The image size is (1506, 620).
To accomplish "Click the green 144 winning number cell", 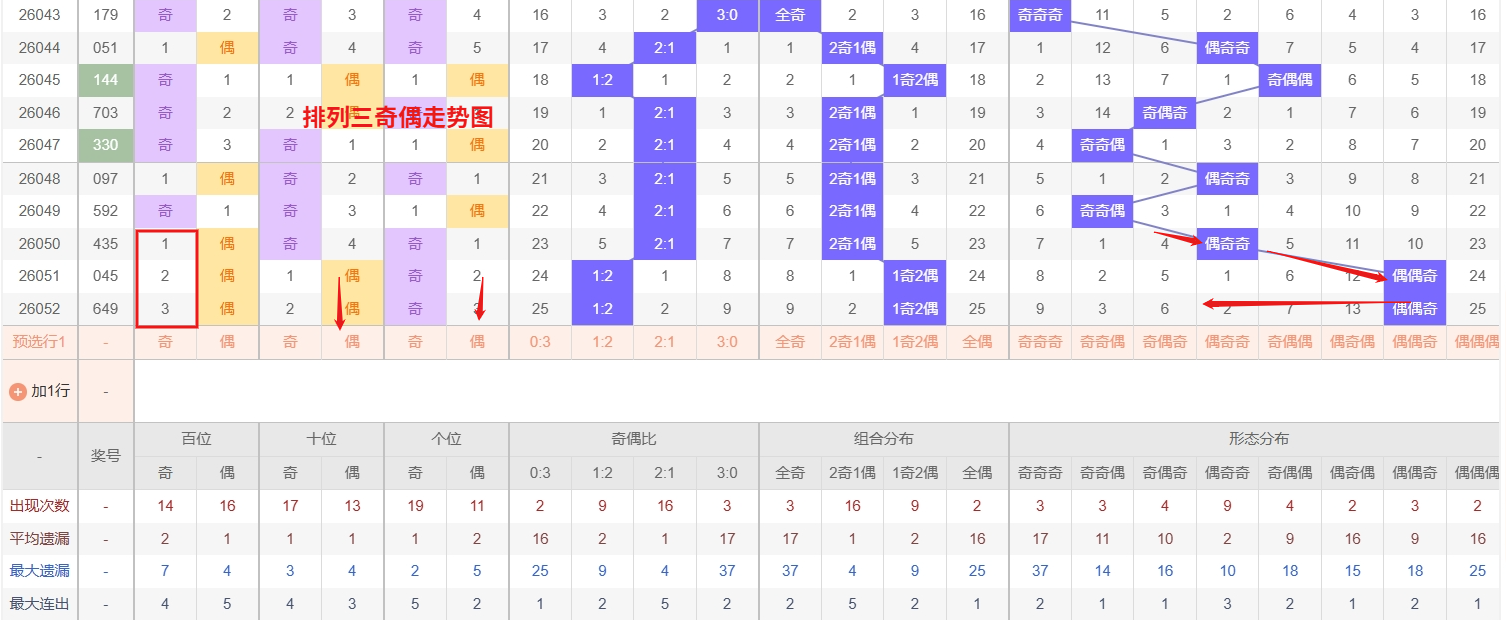I will [105, 80].
